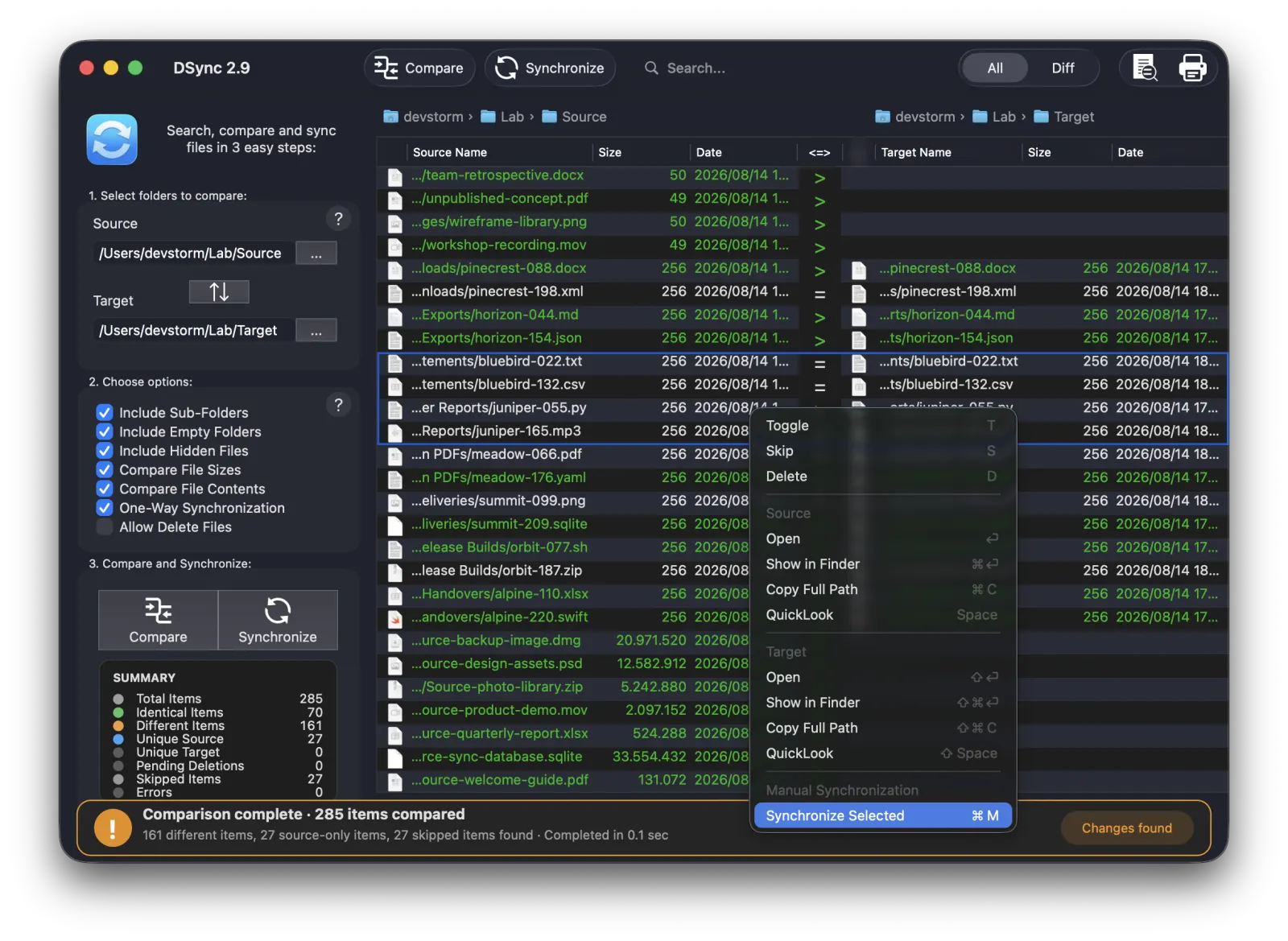Choose Skip in context menu

[882, 452]
